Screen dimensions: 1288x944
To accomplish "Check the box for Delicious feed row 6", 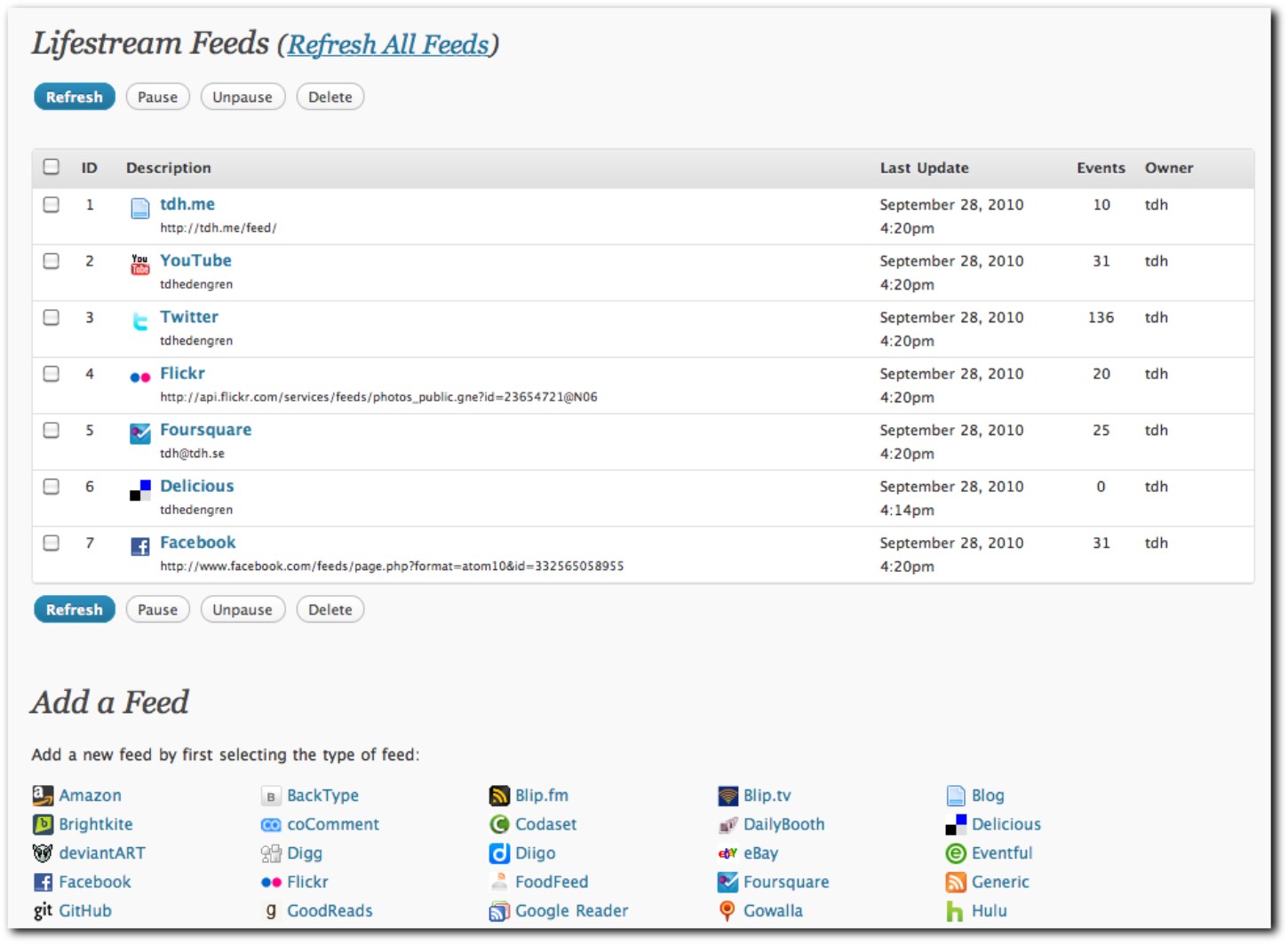I will 52,487.
